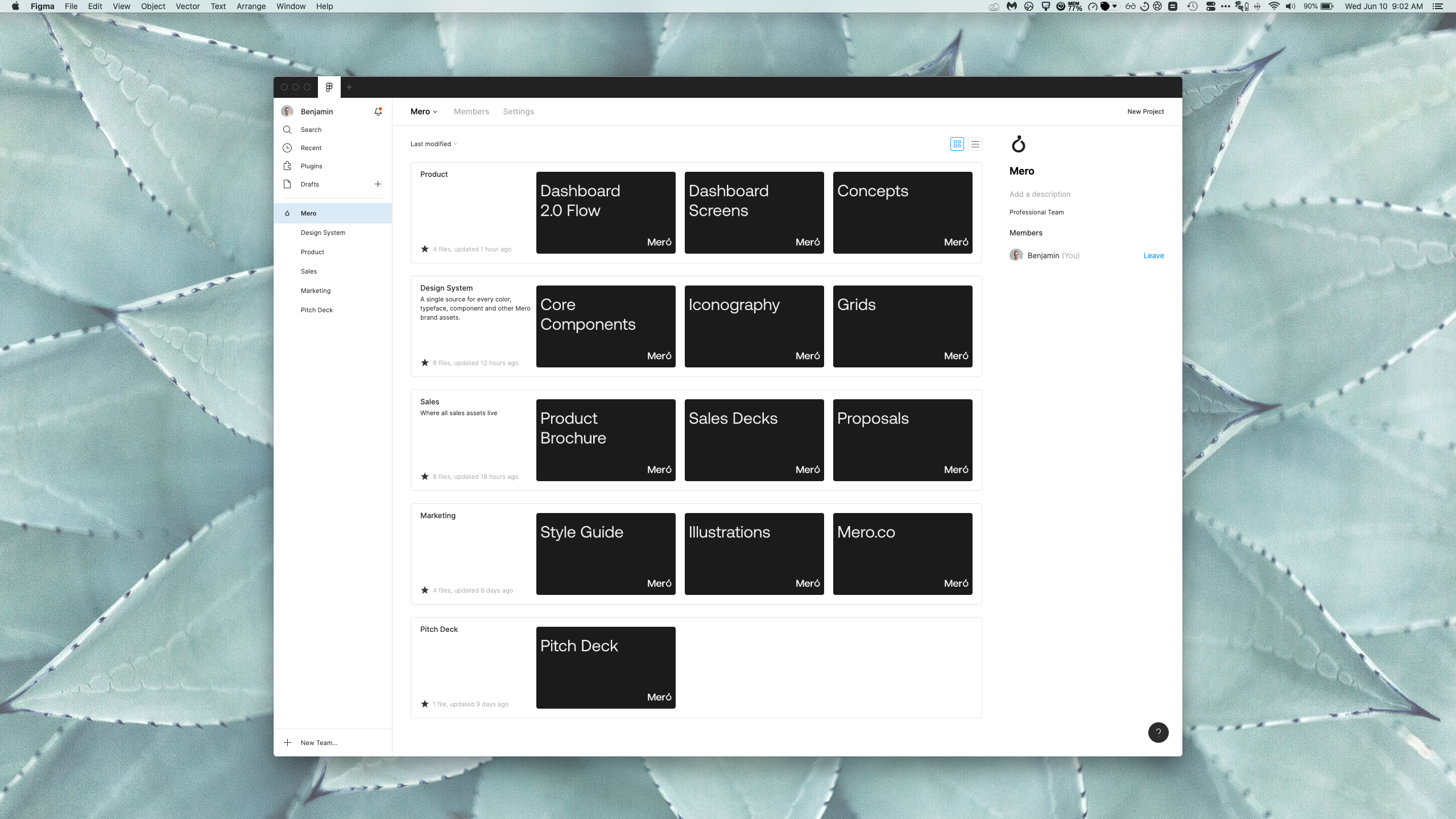Open the Last modified sort dropdown

point(433,144)
